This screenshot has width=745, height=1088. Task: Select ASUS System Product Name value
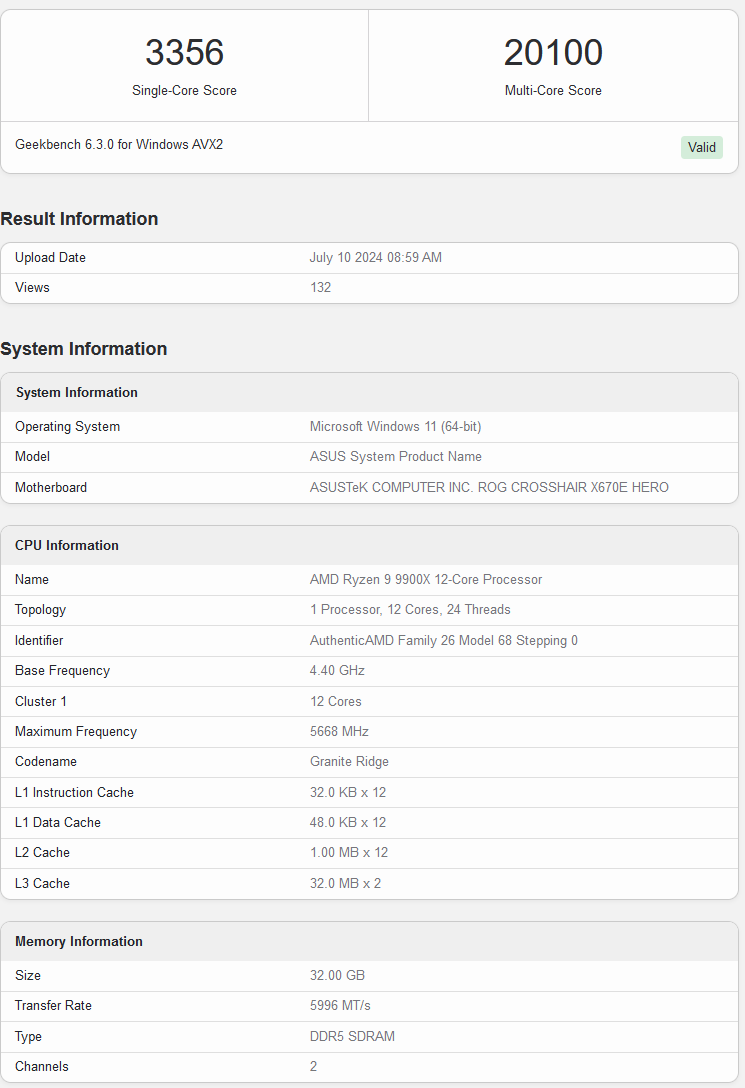pos(395,457)
